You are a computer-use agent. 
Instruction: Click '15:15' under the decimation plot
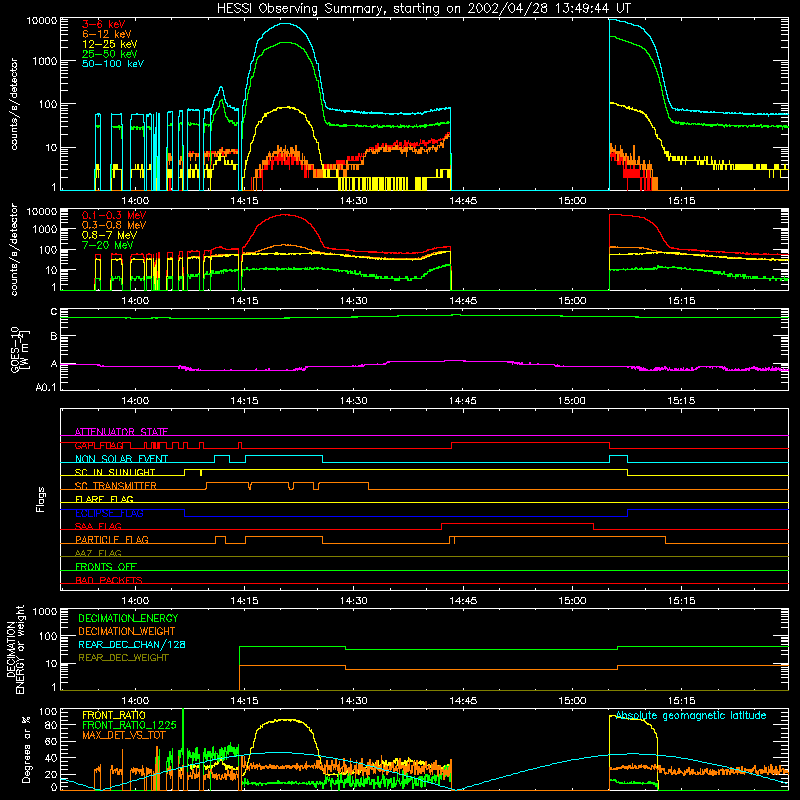tap(681, 701)
